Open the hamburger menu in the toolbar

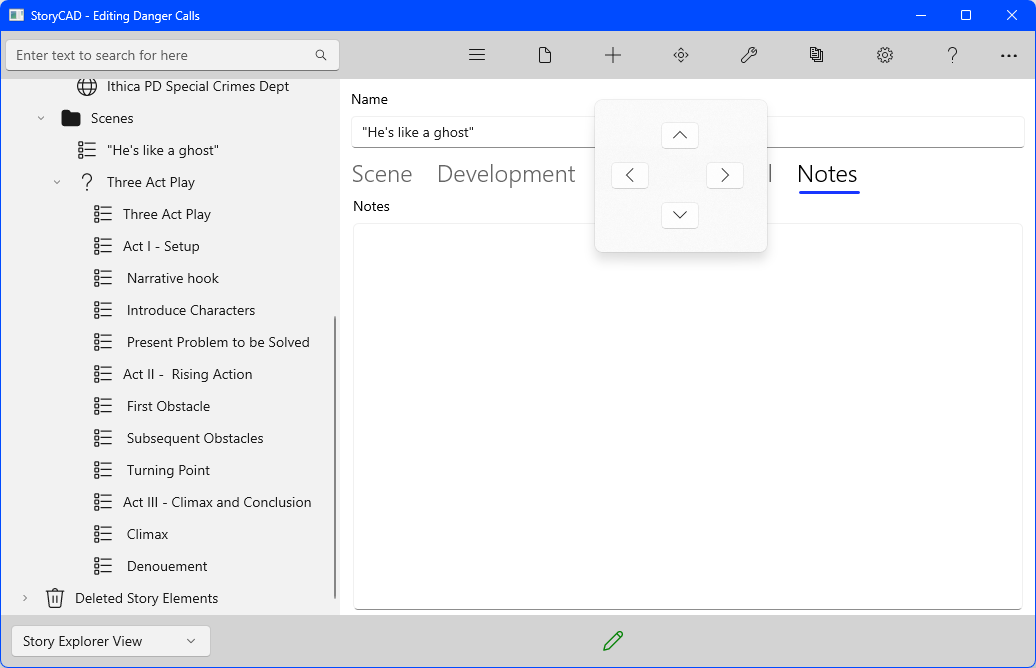[x=477, y=55]
